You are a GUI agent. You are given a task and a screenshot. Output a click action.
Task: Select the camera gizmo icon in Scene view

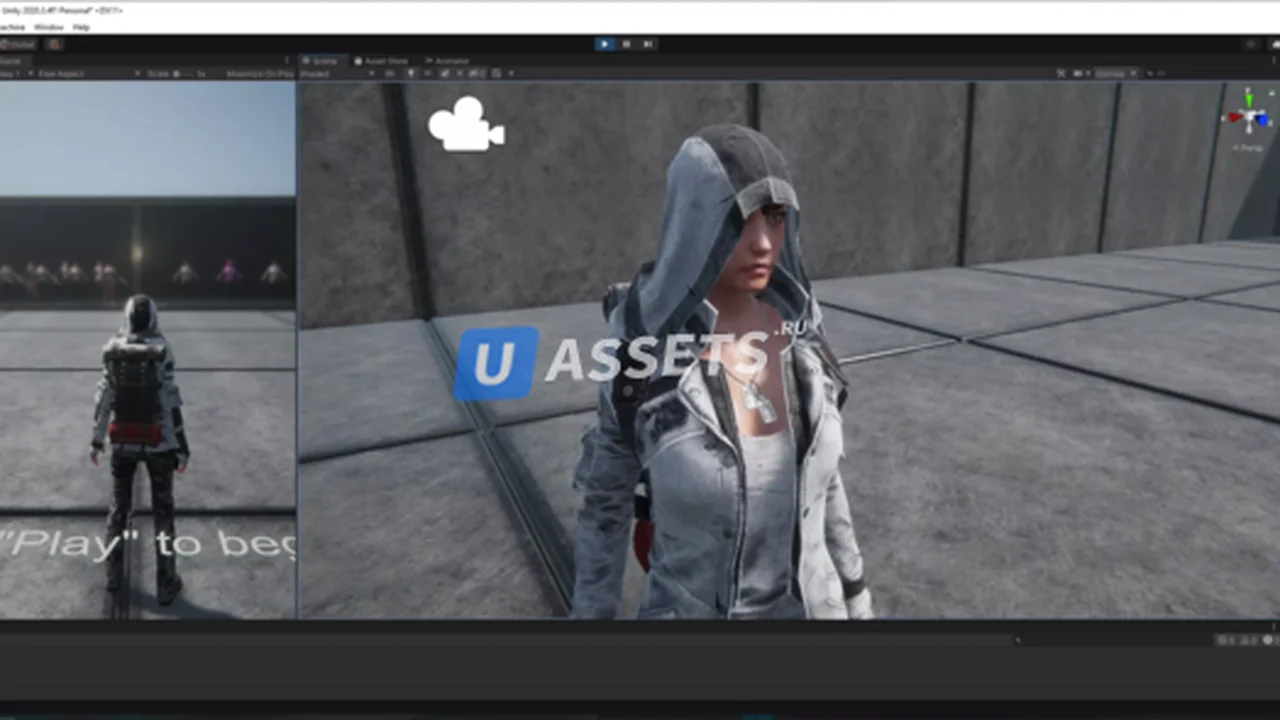coord(466,124)
